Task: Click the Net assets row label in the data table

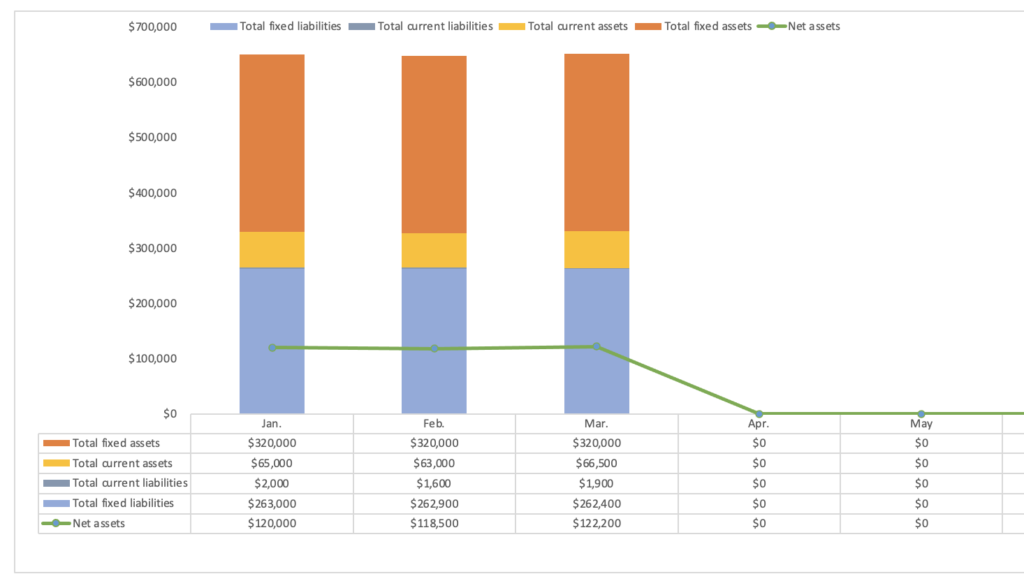Action: coord(99,523)
